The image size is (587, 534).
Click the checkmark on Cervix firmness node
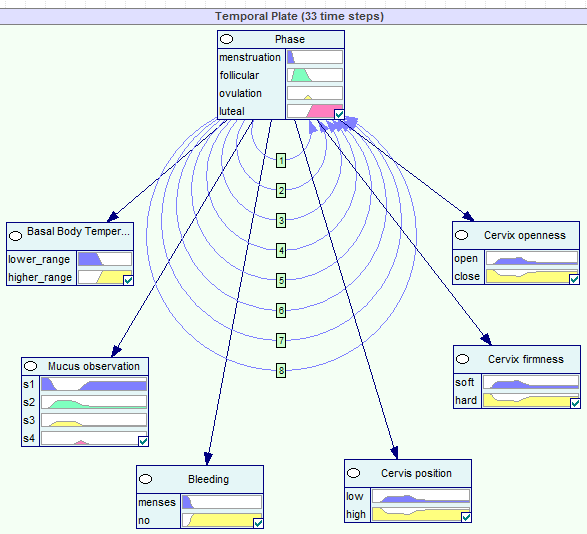click(575, 403)
